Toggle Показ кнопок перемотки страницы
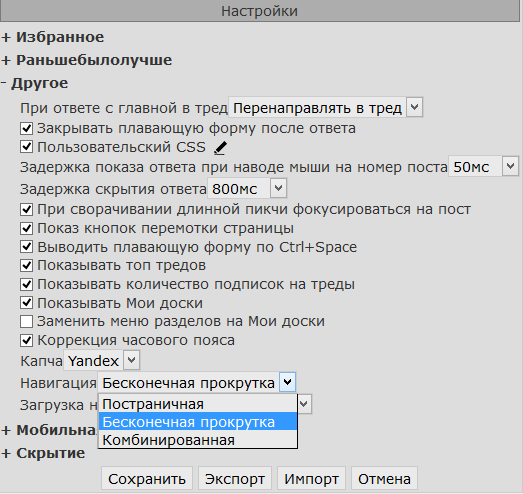Image resolution: width=523 pixels, height=494 pixels. 26,228
